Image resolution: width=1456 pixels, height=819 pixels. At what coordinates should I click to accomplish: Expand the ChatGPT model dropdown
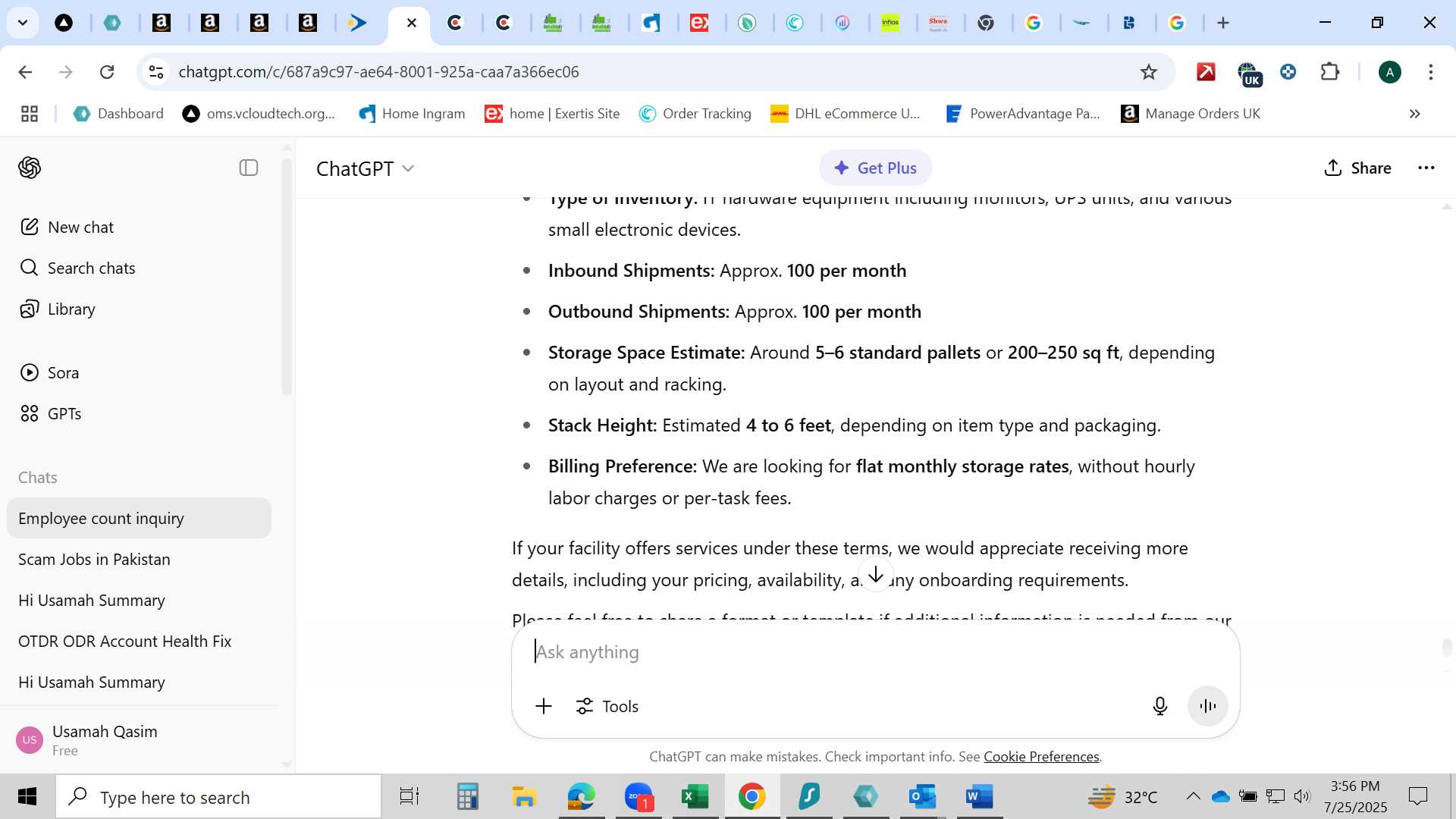[x=365, y=168]
